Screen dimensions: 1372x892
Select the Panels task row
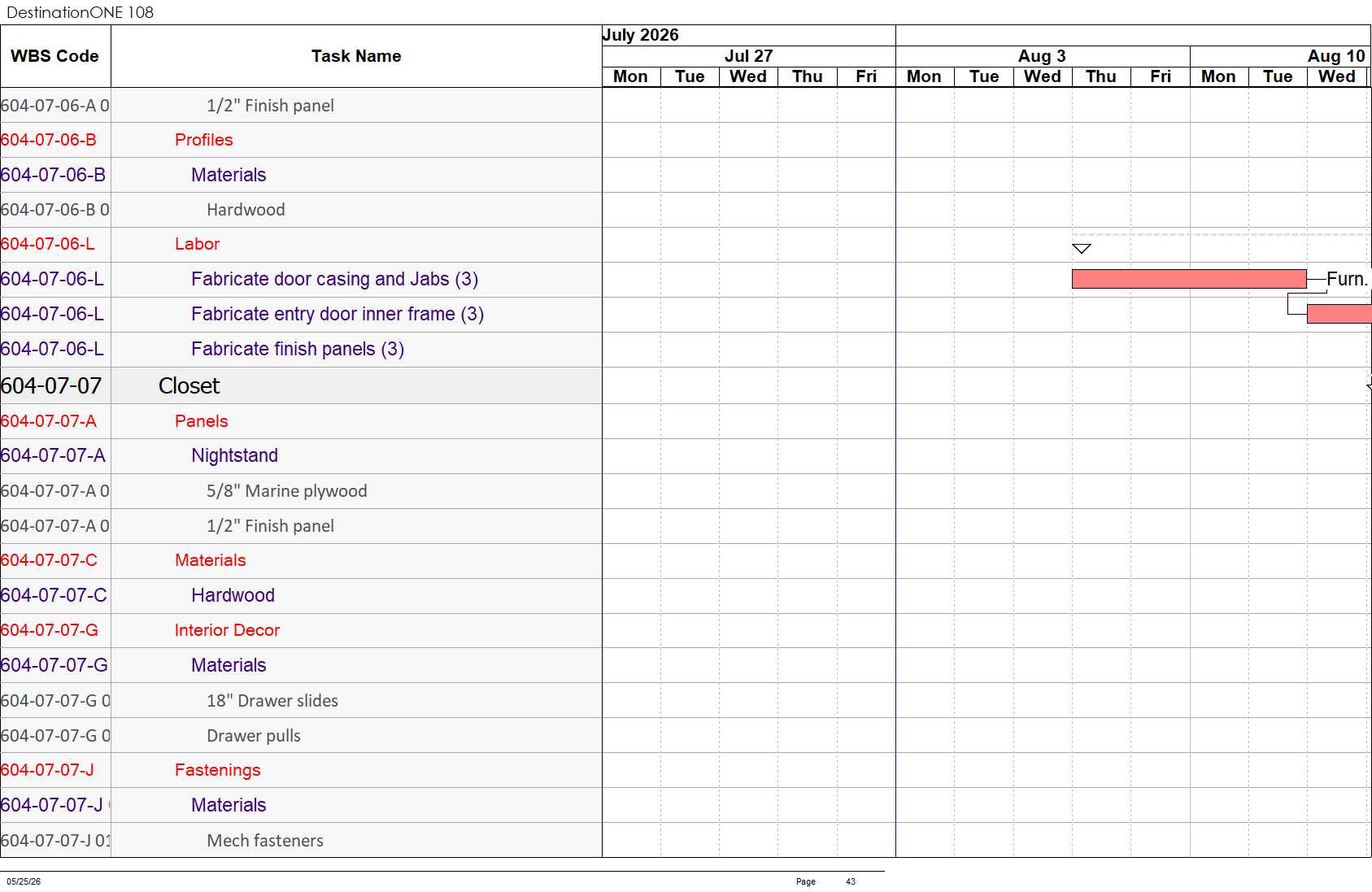[x=301, y=421]
